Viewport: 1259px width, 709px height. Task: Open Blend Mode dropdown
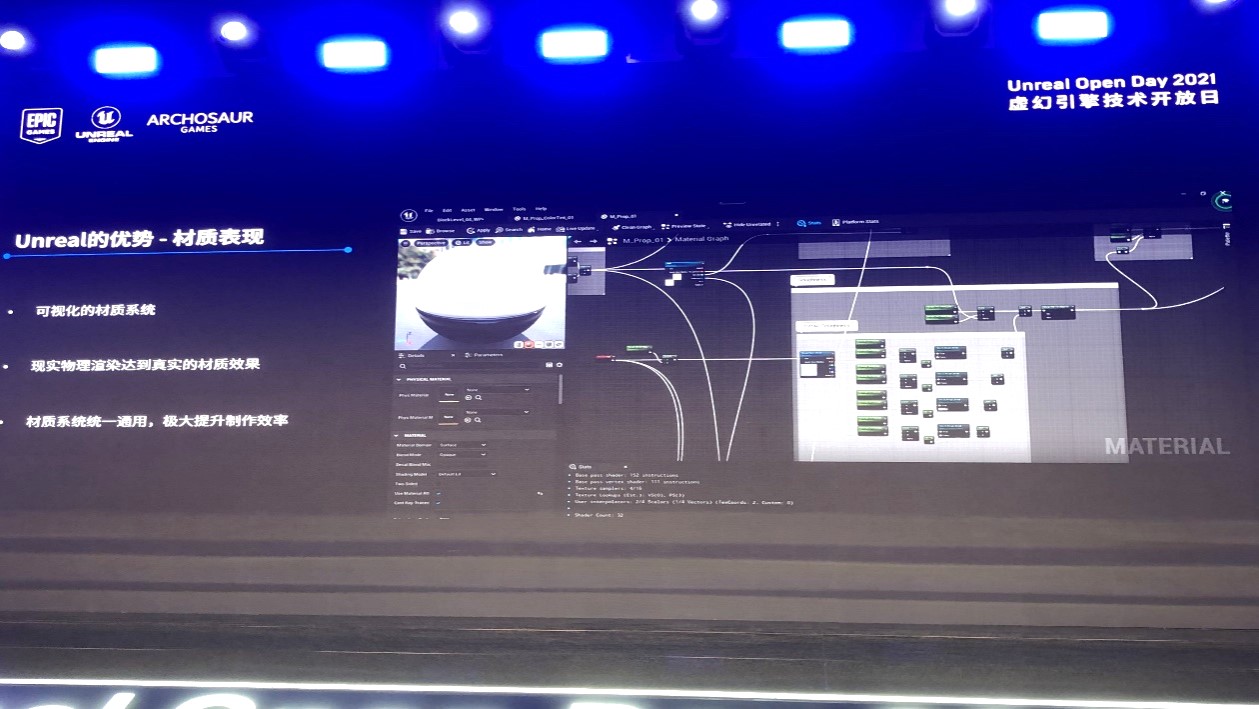click(462, 455)
